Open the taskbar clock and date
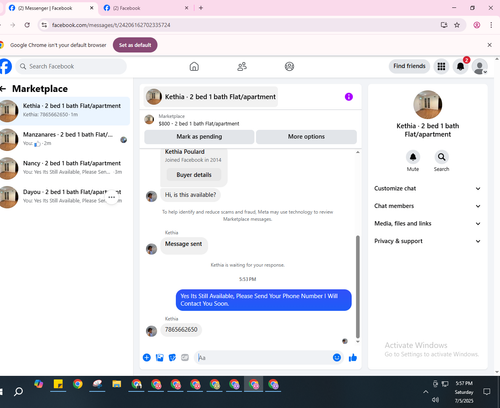The width and height of the screenshot is (500, 408). coord(464,392)
